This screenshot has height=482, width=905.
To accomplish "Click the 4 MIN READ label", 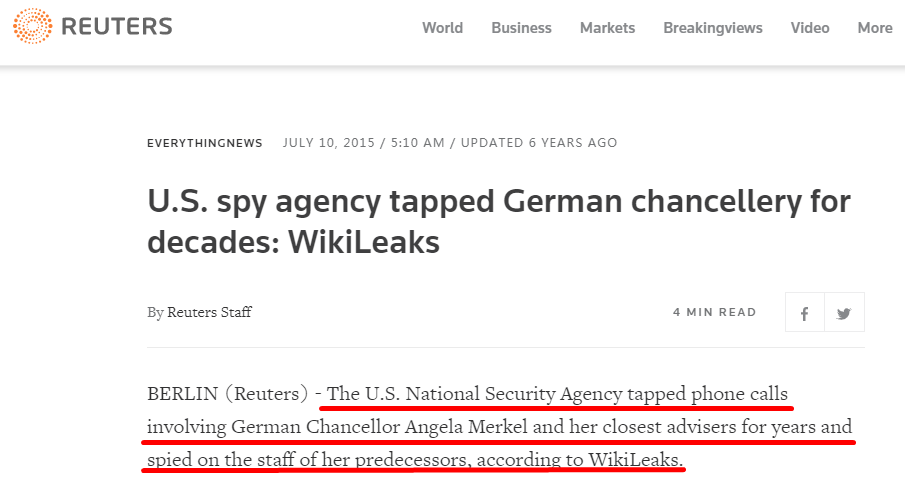I will pos(714,312).
